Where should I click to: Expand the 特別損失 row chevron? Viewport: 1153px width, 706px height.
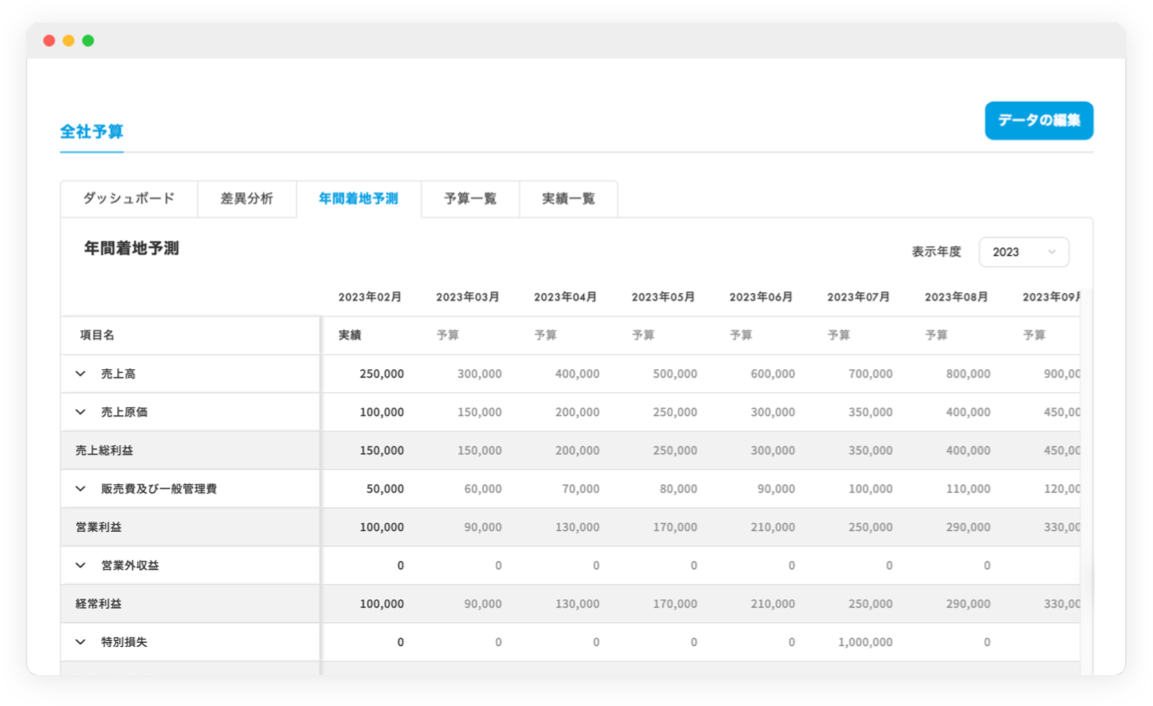80,642
